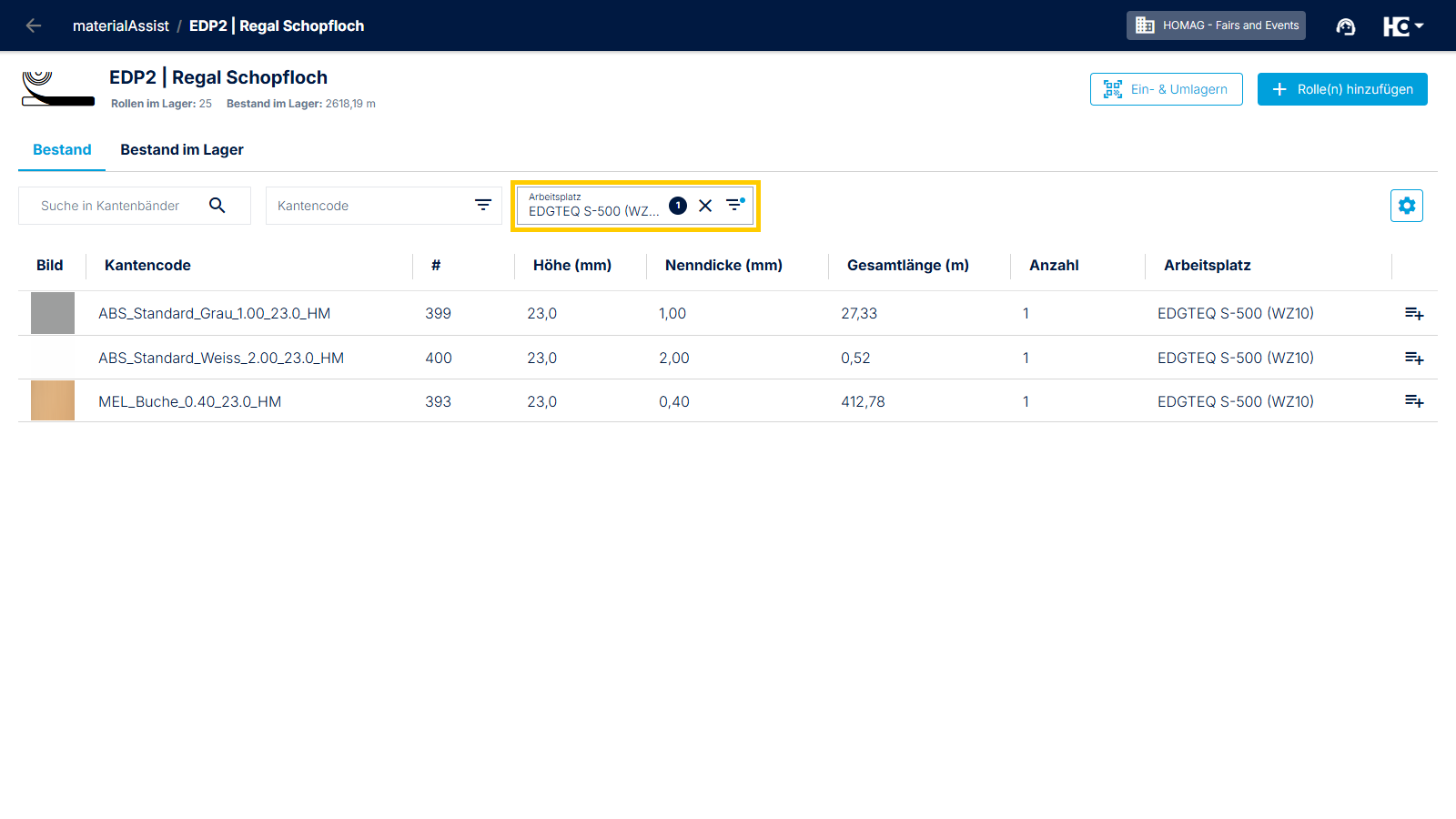This screenshot has width=1456, height=819.
Task: Click the search magnifier icon
Action: click(217, 206)
